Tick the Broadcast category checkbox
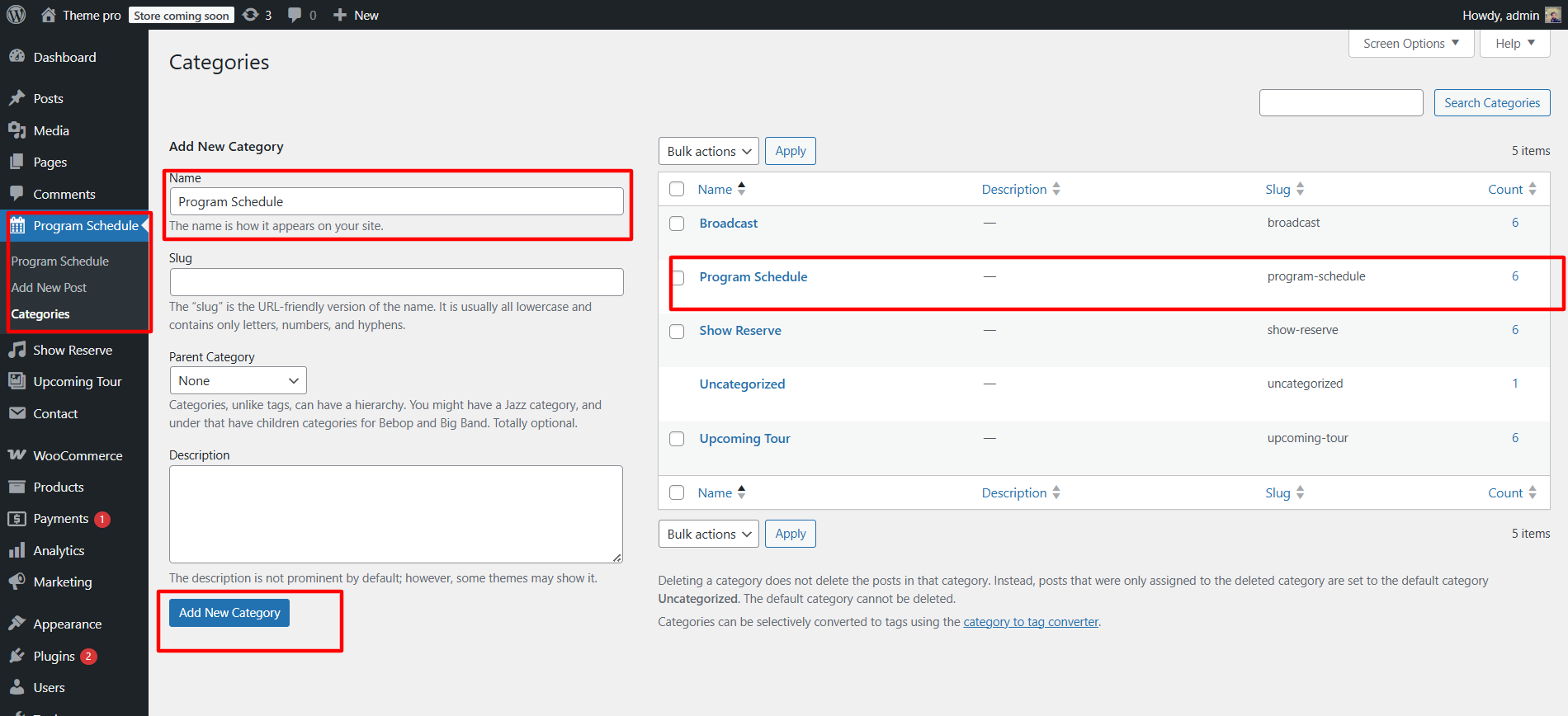Viewport: 1568px width, 716px height. click(x=677, y=224)
